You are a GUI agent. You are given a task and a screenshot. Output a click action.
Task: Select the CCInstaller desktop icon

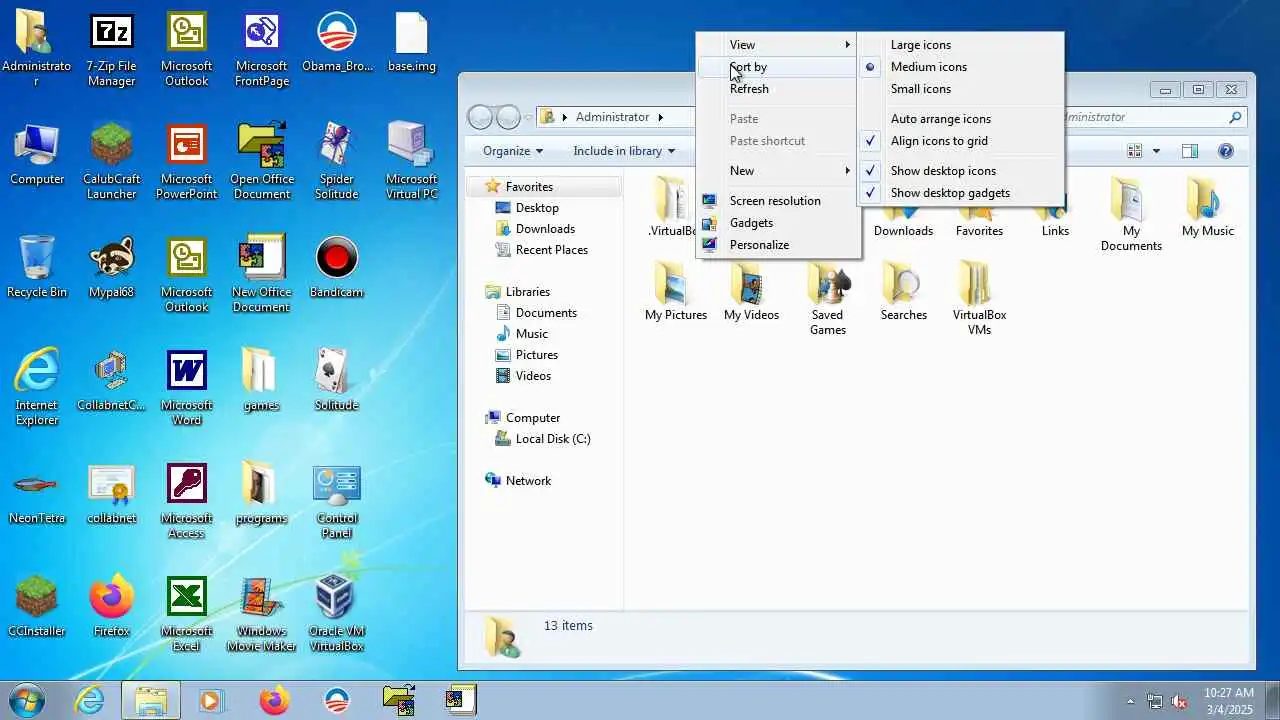point(37,607)
